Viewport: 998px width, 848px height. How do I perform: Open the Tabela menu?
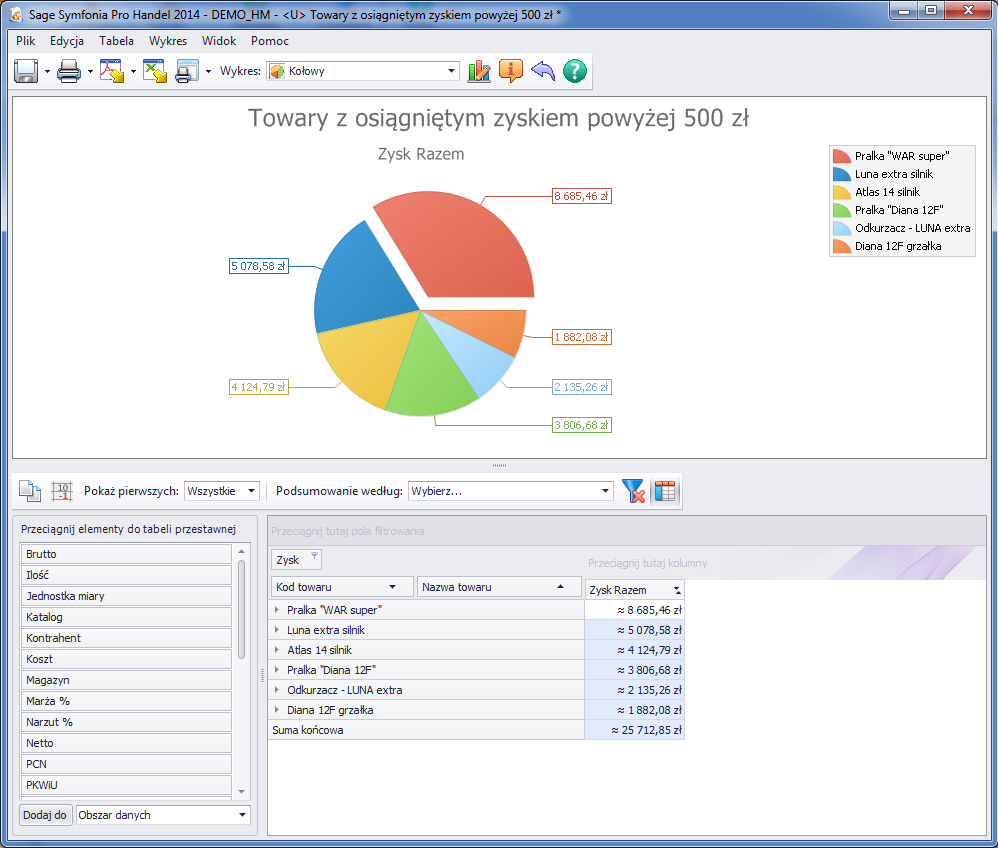(x=116, y=41)
